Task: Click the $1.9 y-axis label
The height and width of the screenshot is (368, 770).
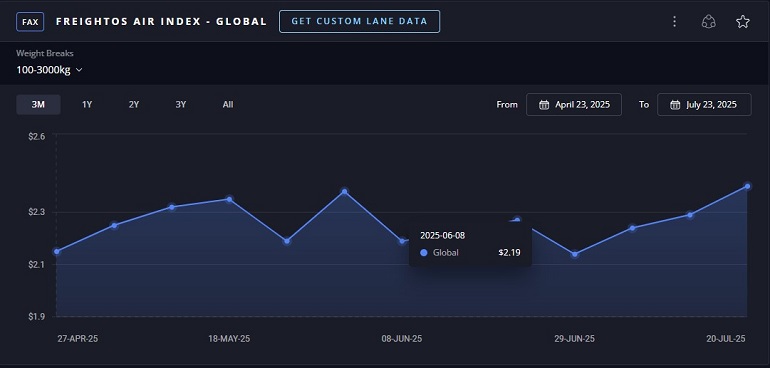Action: click(37, 317)
